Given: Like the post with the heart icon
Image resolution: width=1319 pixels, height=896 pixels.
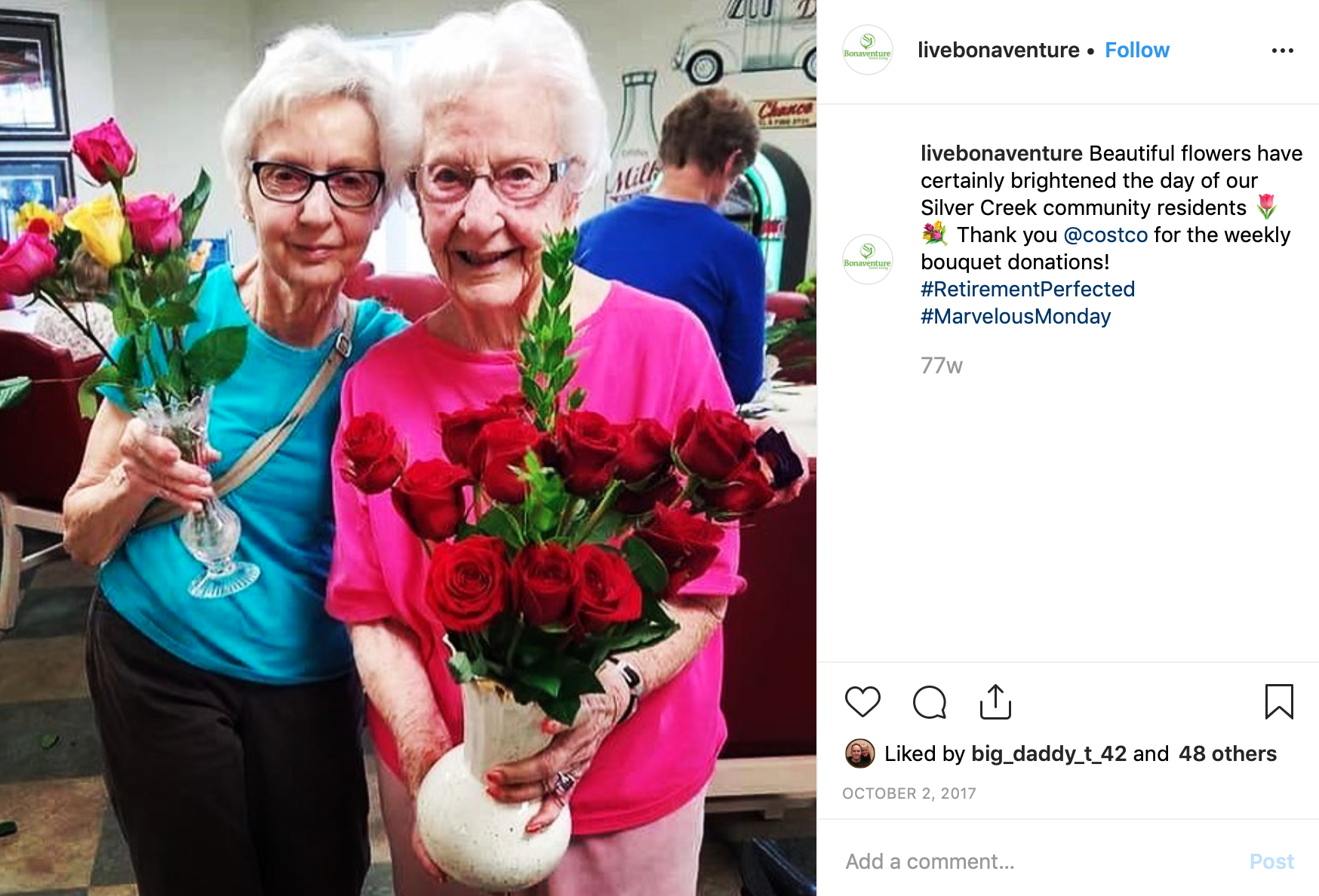Looking at the screenshot, I should point(862,702).
